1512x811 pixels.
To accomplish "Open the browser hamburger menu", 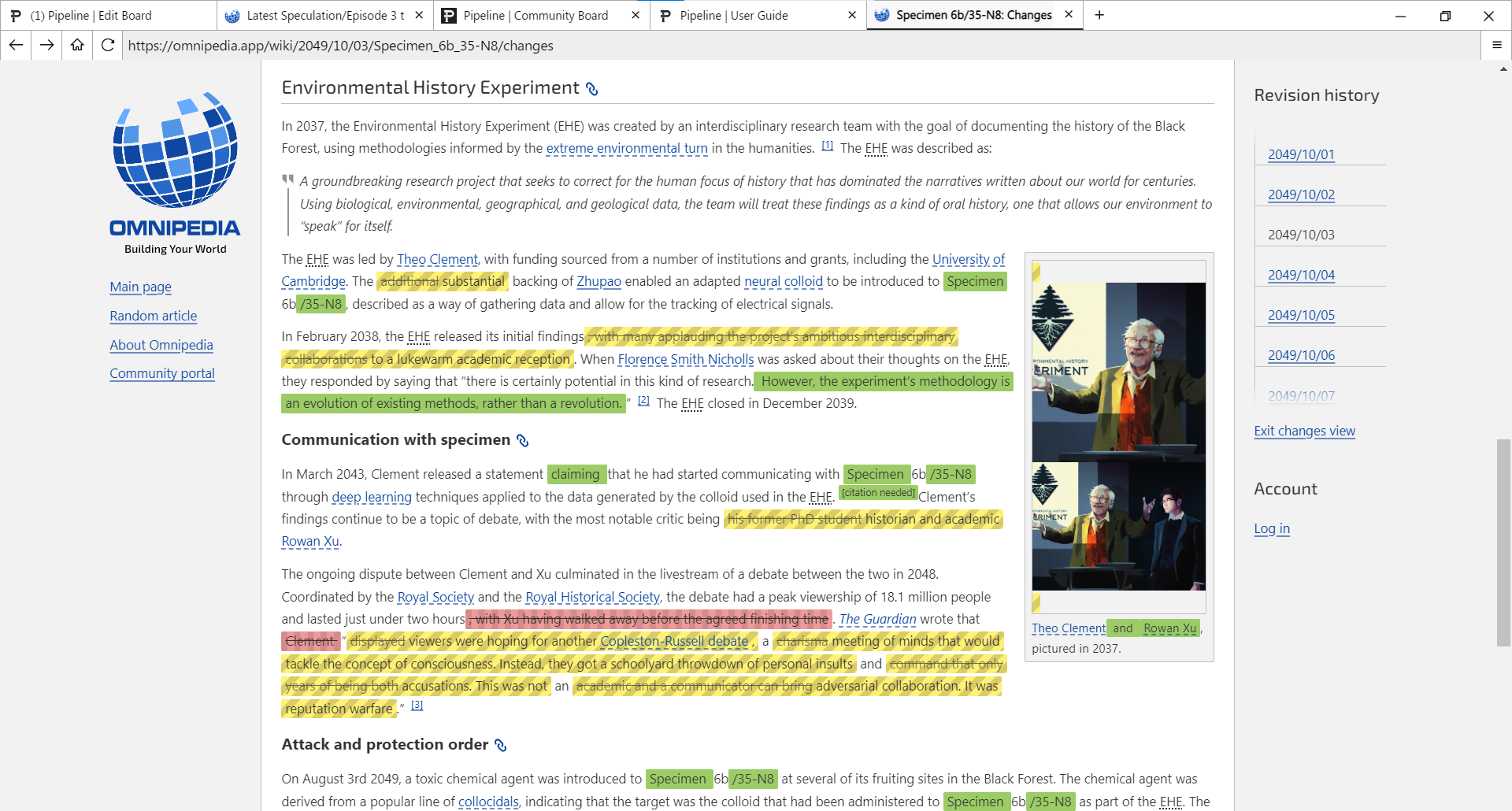I will (1497, 45).
